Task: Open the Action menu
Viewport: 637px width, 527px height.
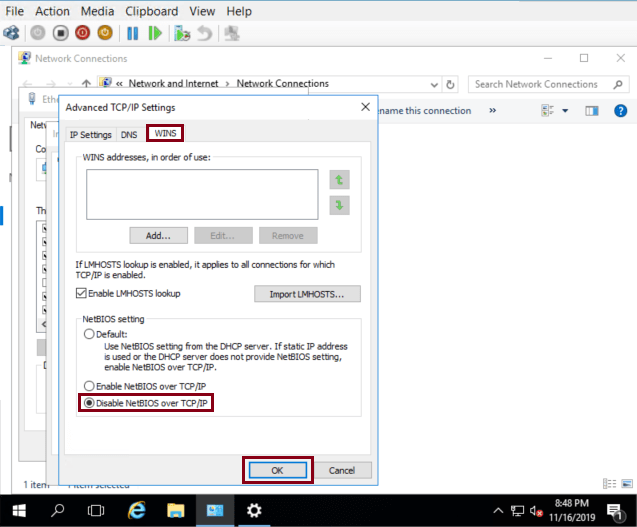Action: tap(52, 11)
